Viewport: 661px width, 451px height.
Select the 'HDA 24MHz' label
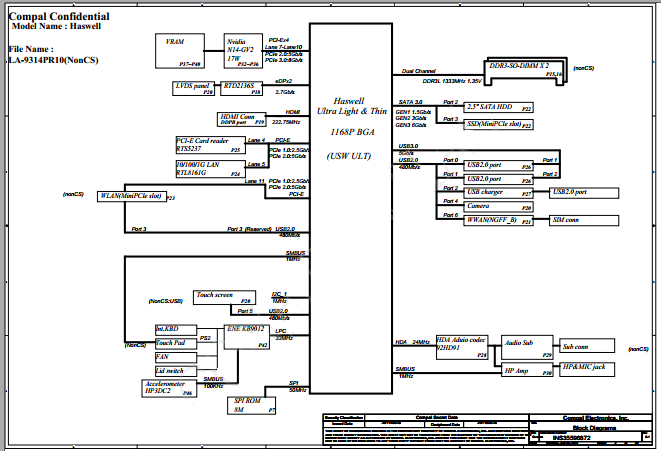[412, 342]
